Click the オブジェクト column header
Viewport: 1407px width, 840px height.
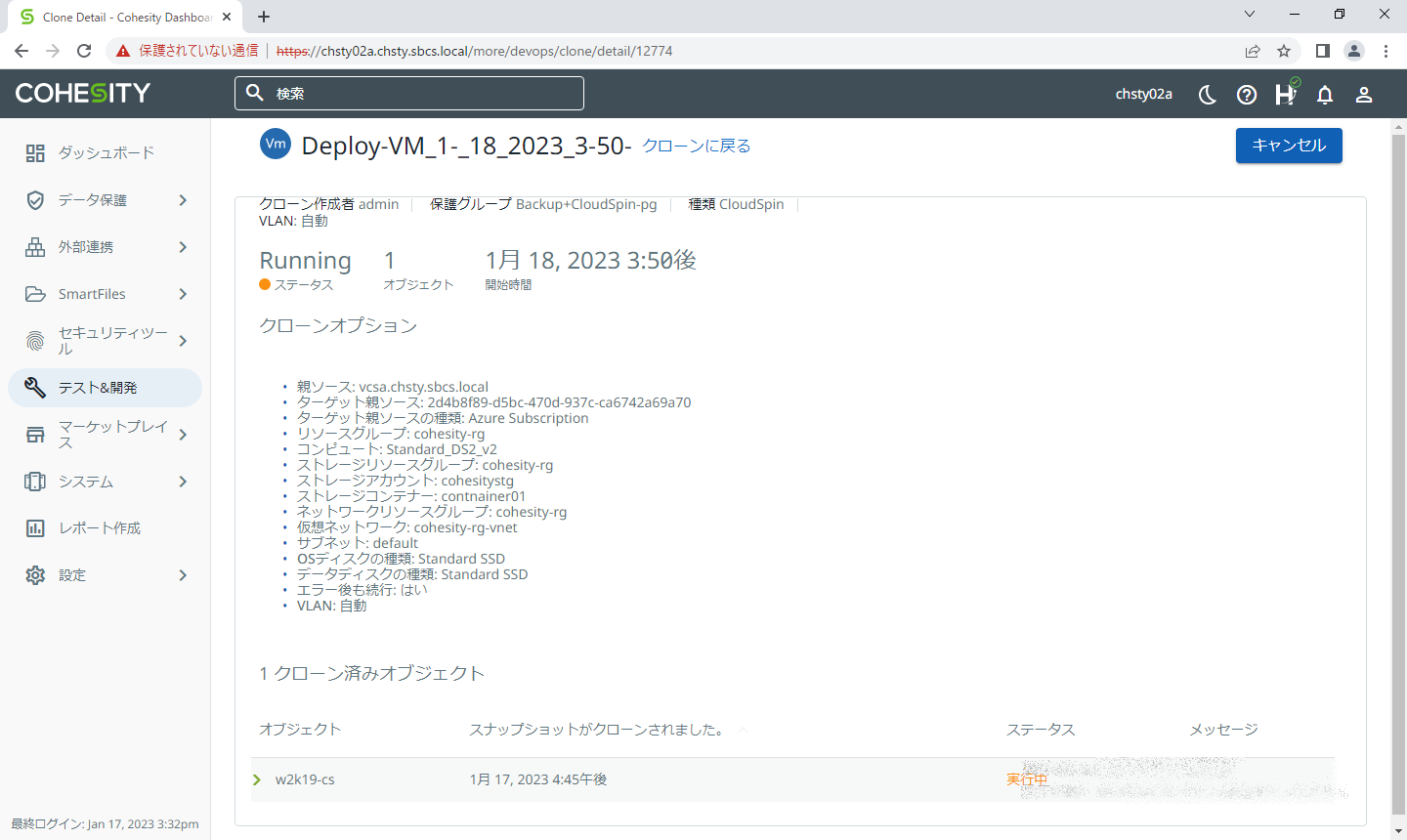pyautogui.click(x=300, y=730)
